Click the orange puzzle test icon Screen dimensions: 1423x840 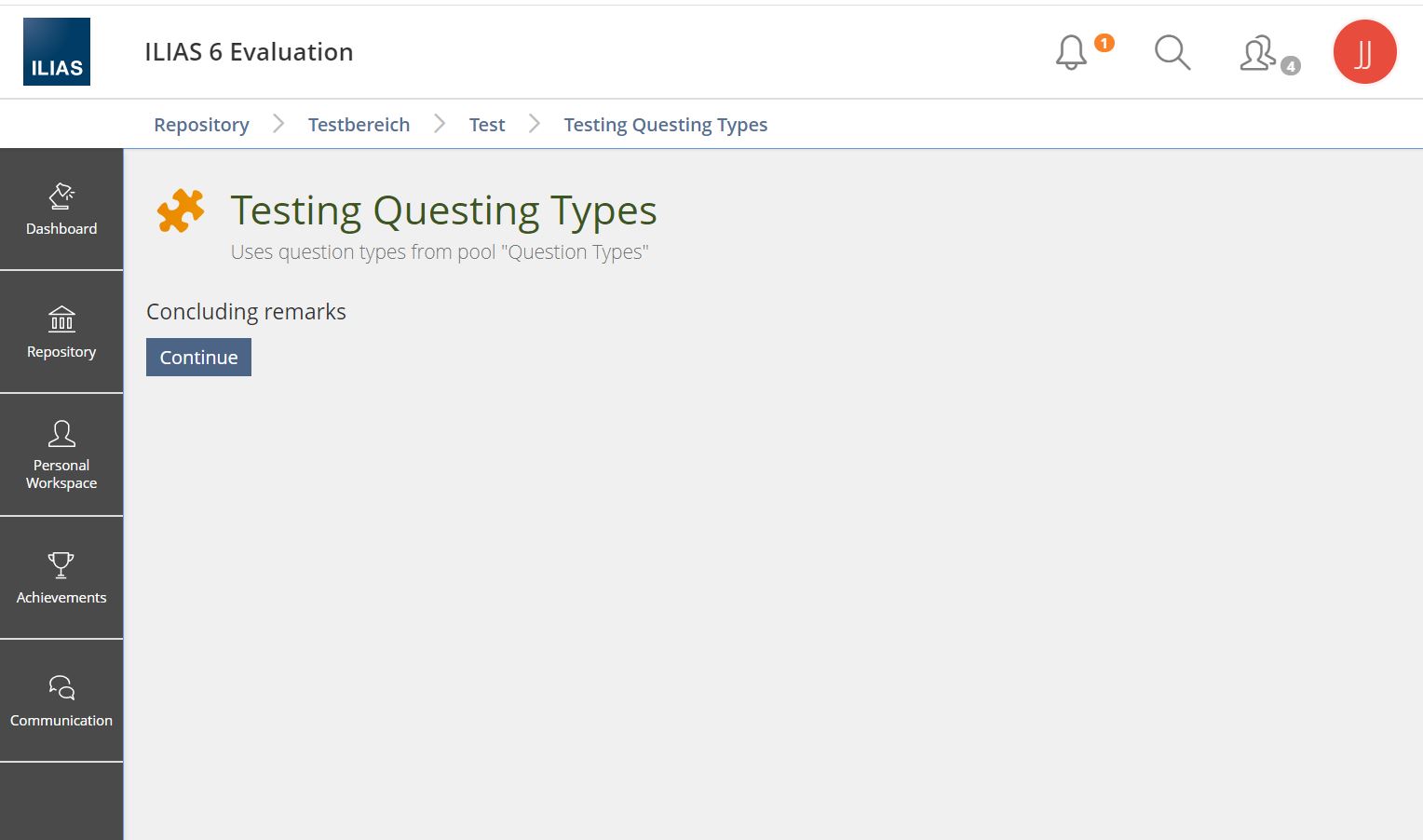pyautogui.click(x=181, y=210)
